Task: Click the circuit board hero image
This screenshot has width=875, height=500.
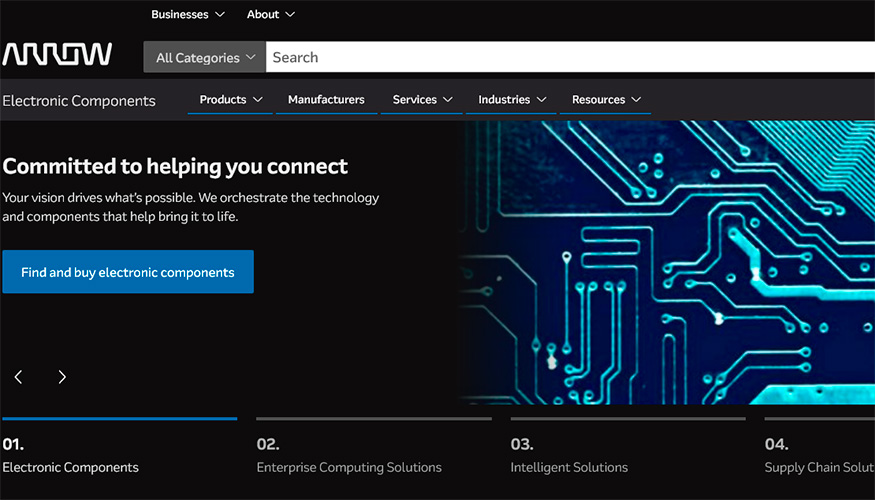Action: [x=665, y=262]
